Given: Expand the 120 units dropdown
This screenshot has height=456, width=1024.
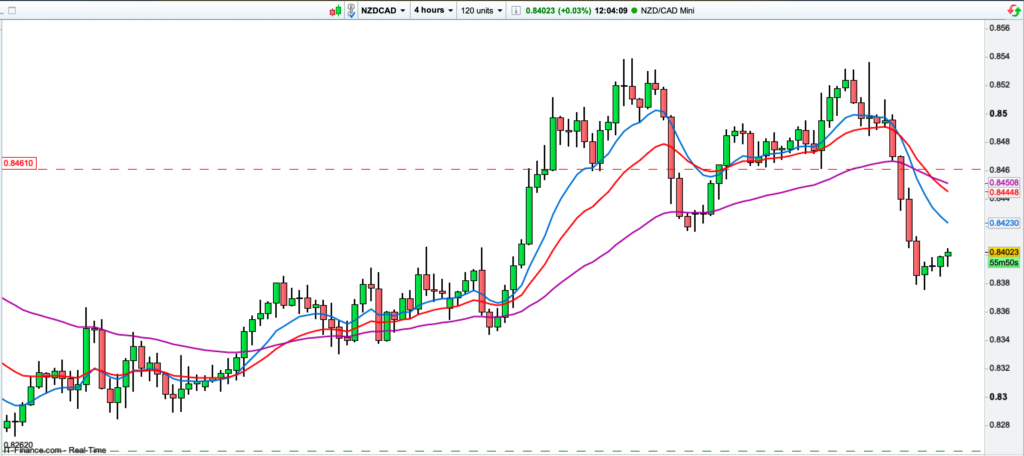Looking at the screenshot, I should 481,10.
